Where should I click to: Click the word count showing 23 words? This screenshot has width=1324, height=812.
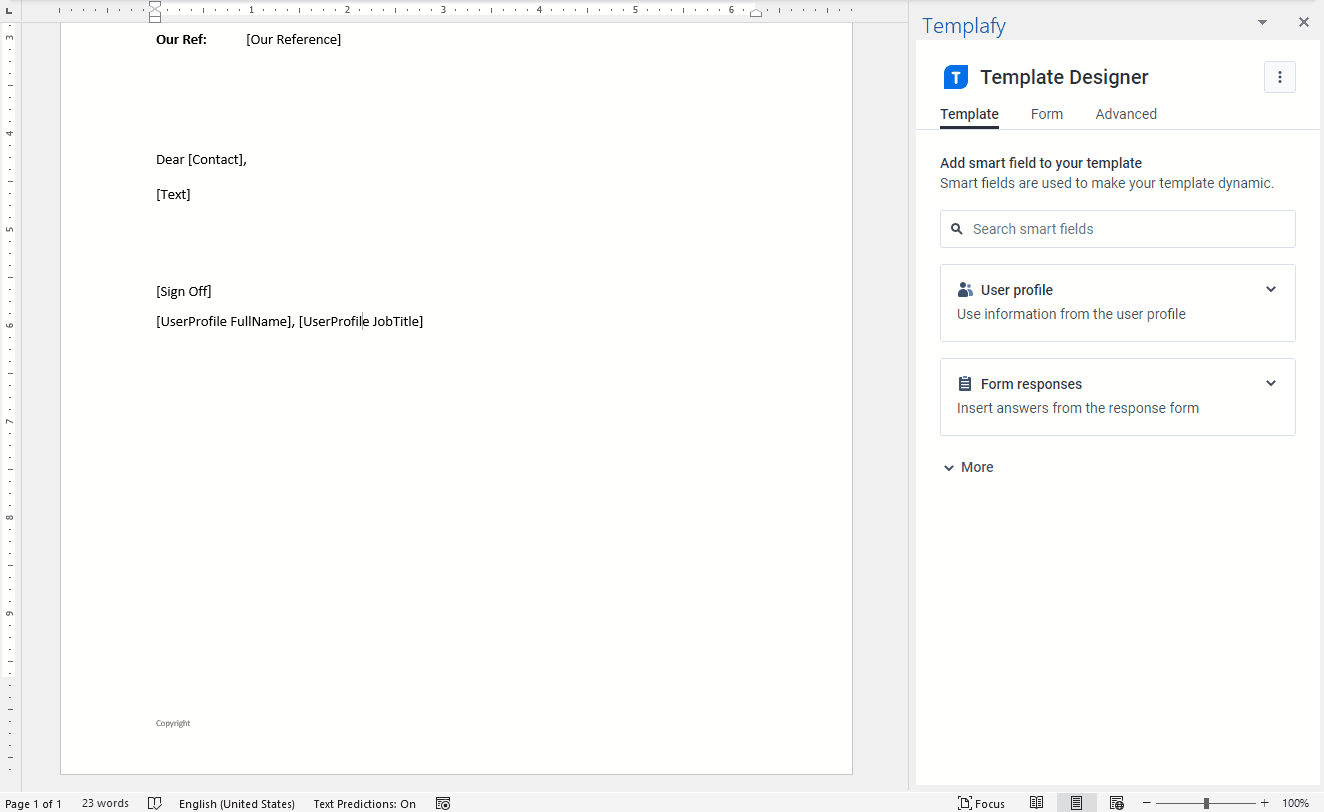105,803
